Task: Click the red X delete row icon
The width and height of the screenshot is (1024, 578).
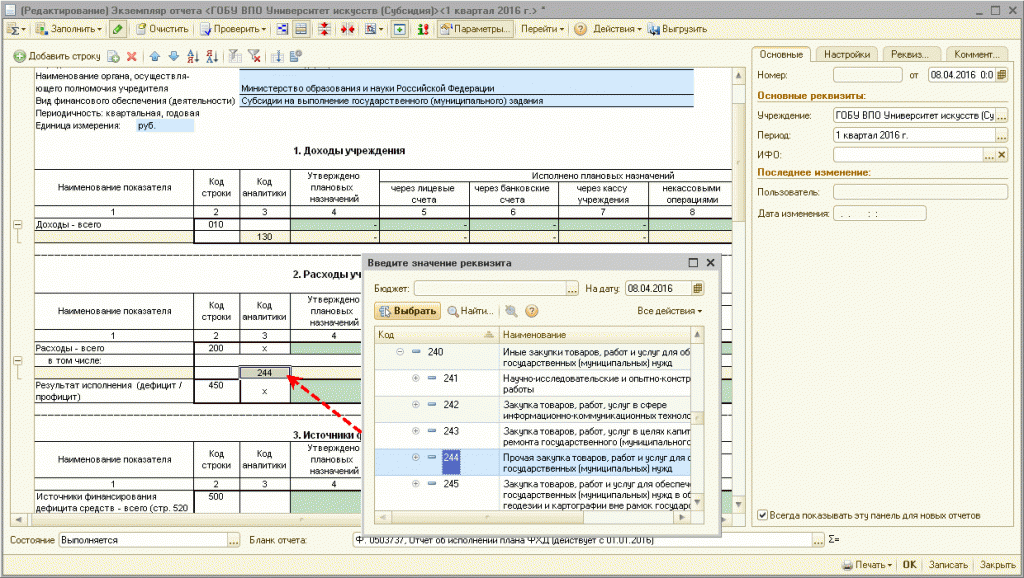Action: point(130,56)
